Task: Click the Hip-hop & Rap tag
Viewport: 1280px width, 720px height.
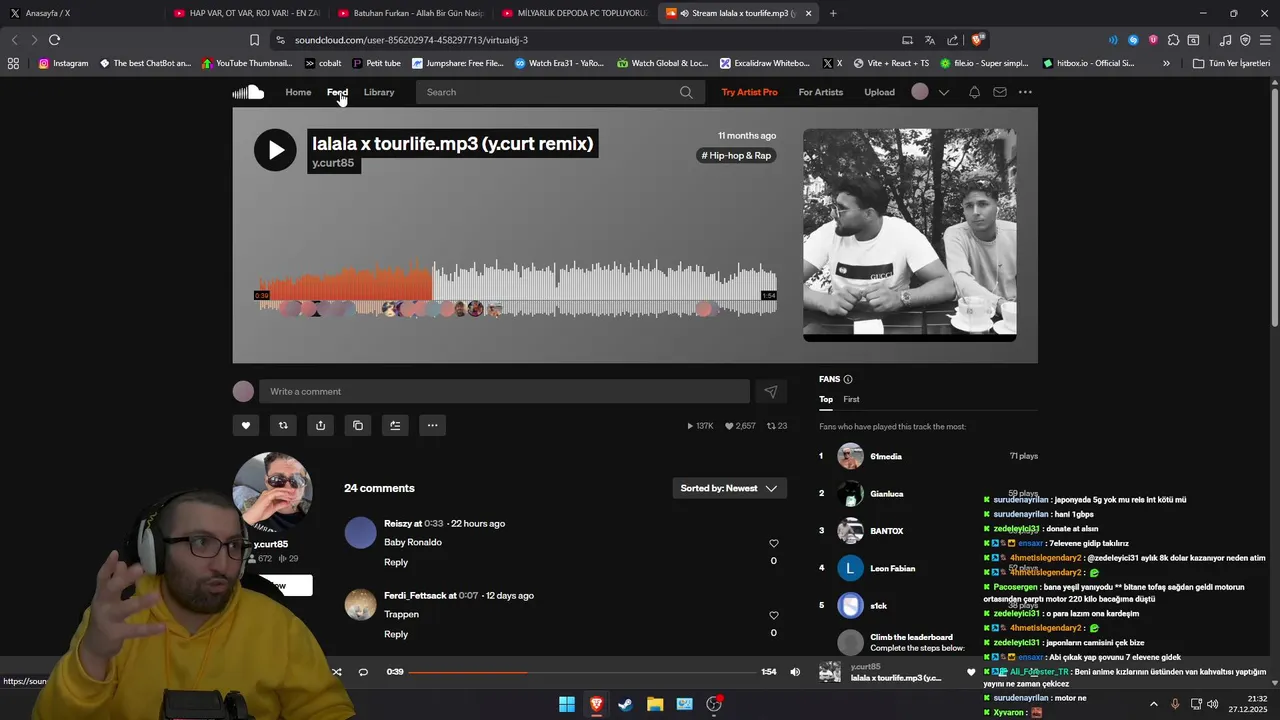Action: click(x=736, y=155)
